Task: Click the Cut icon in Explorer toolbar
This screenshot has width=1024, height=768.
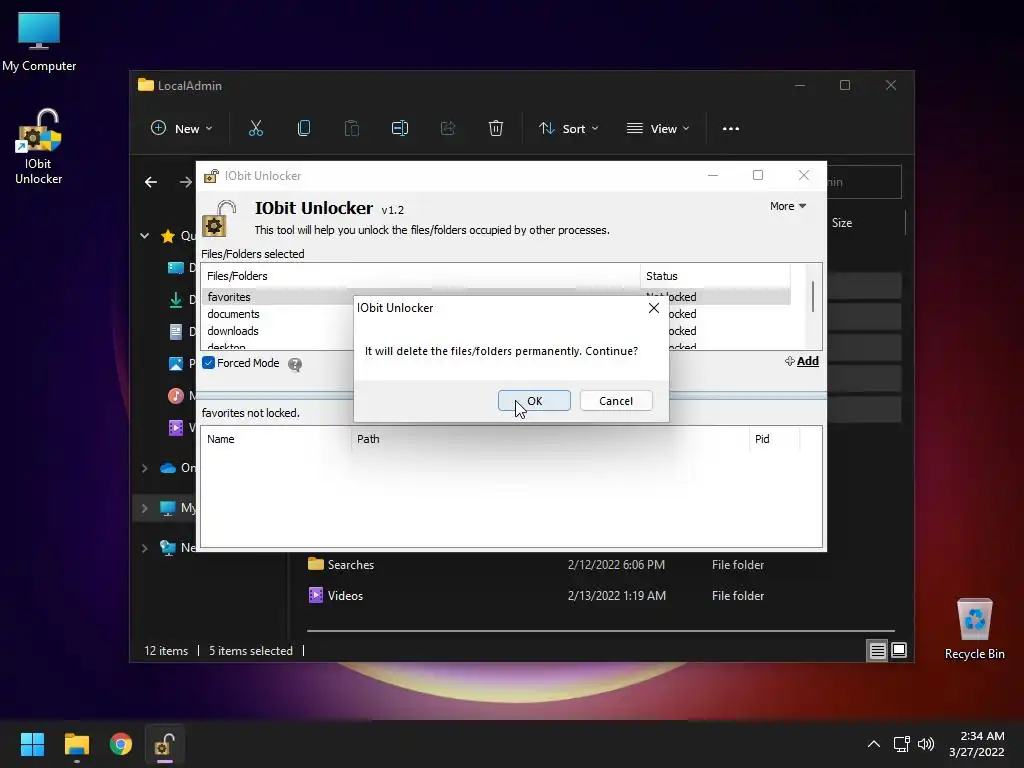Action: [x=256, y=129]
